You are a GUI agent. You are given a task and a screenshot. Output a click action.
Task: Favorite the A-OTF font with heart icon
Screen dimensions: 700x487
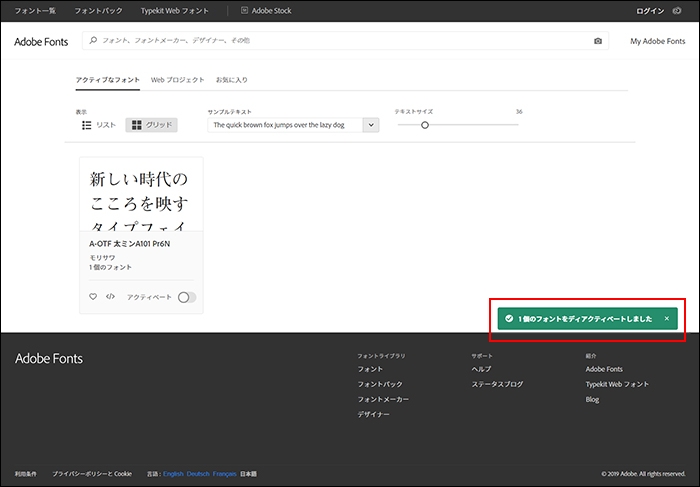(x=93, y=296)
